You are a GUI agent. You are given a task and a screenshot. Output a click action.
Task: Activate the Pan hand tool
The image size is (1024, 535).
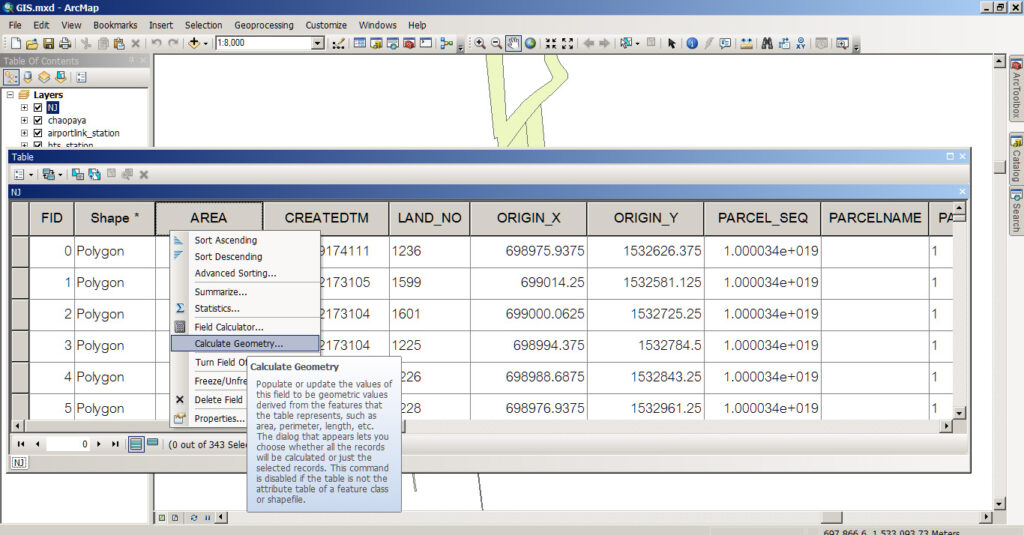click(x=513, y=44)
